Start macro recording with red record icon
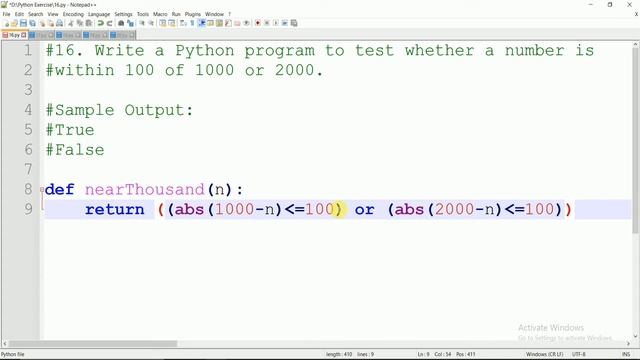Viewport: 640px width, 360px height. click(258, 23)
